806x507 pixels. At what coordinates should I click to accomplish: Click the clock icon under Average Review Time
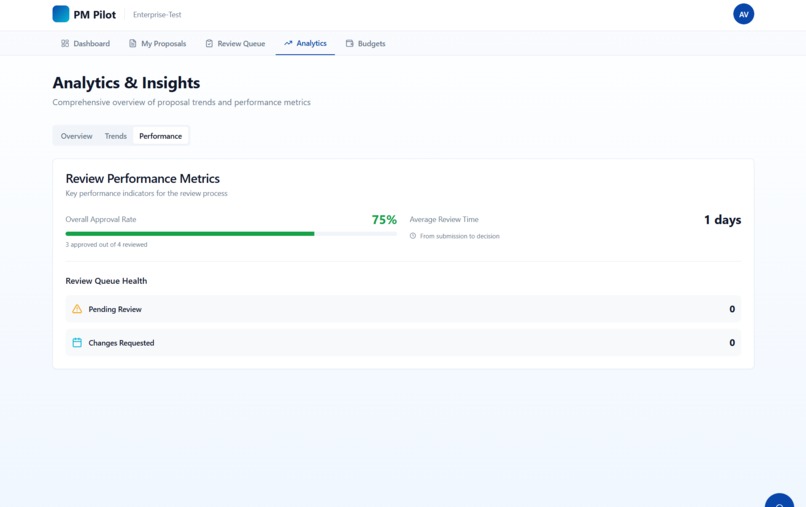413,236
